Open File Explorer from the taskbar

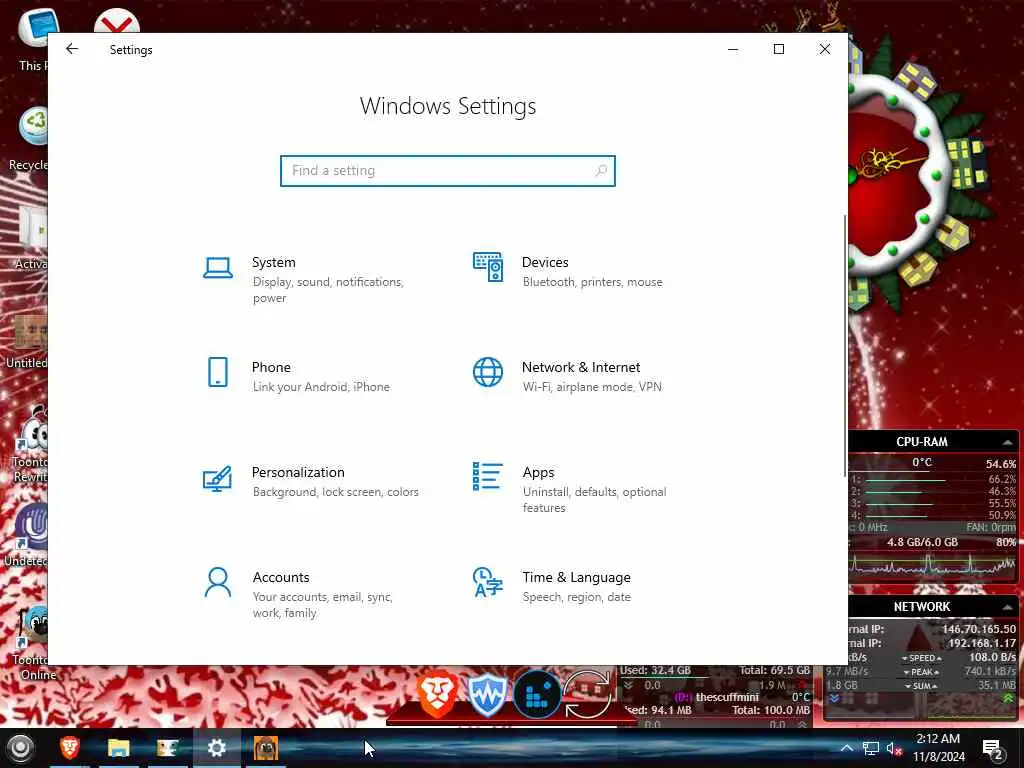(118, 748)
